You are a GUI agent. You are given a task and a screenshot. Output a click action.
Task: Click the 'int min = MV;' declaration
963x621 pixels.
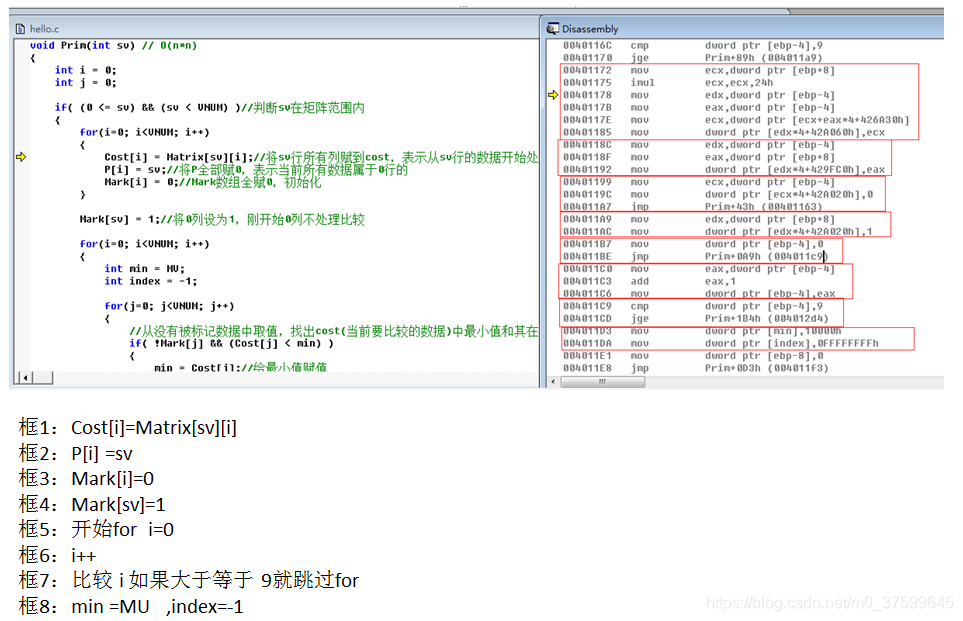[x=144, y=268]
